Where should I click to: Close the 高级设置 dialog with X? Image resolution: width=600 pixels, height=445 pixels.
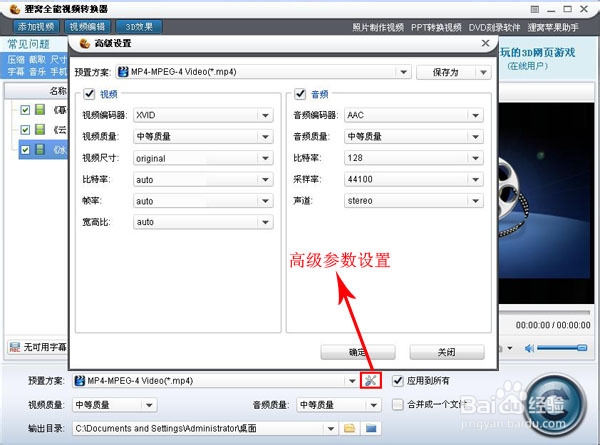pos(486,43)
